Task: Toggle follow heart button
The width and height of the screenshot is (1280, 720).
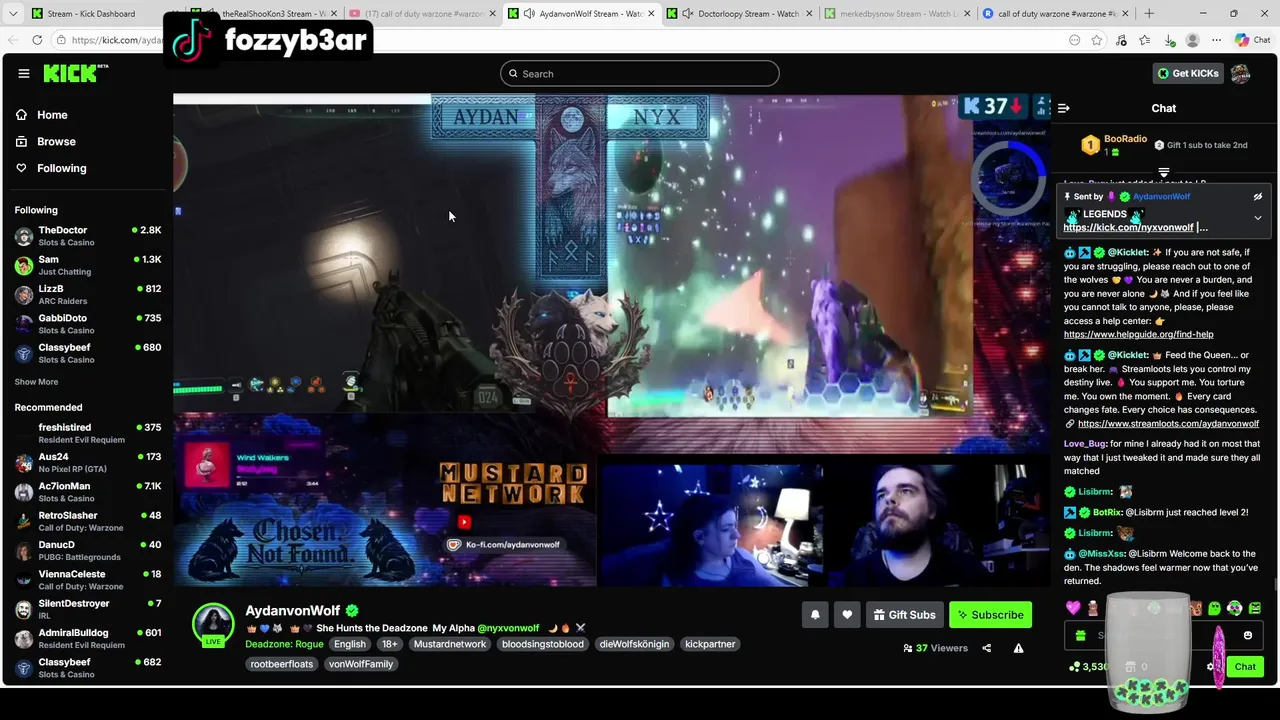Action: pyautogui.click(x=847, y=615)
